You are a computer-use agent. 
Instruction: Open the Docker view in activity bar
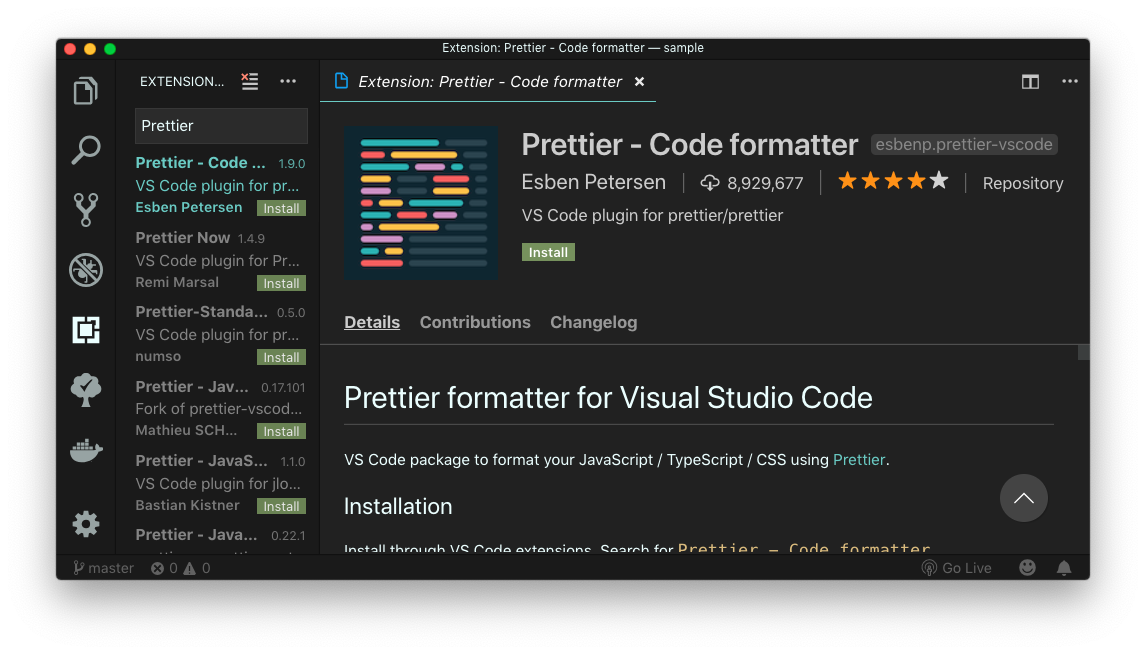pos(86,450)
